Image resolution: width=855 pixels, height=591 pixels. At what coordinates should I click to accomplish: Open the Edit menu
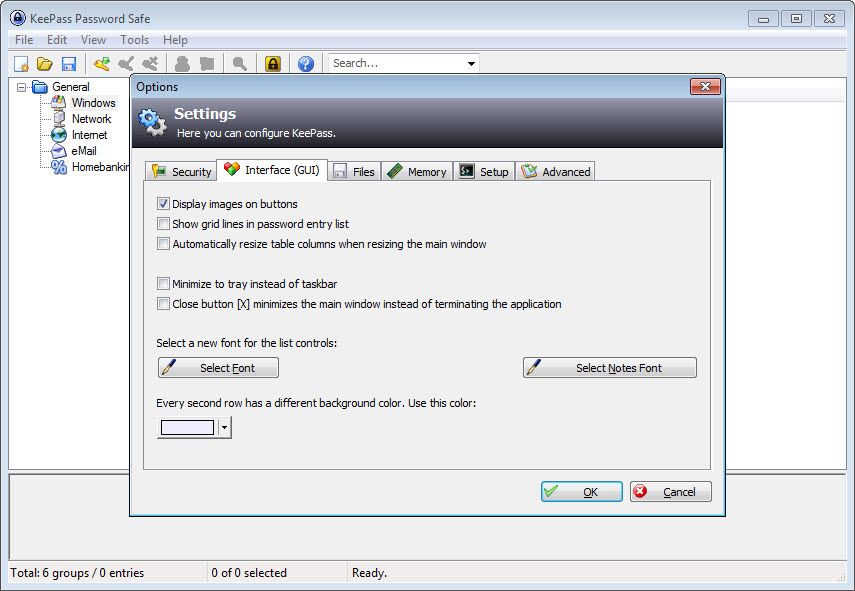point(57,40)
